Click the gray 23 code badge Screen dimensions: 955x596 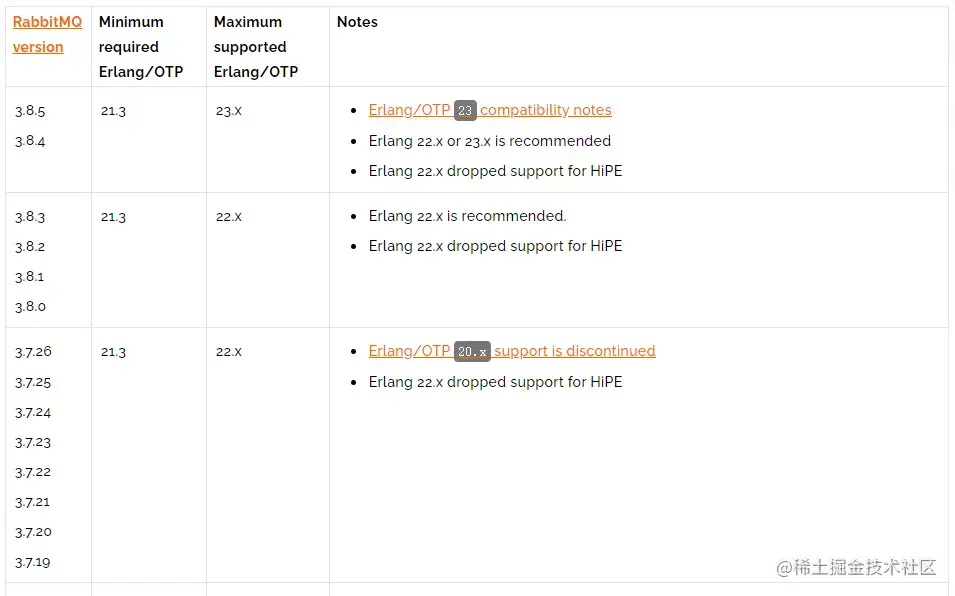(x=465, y=110)
